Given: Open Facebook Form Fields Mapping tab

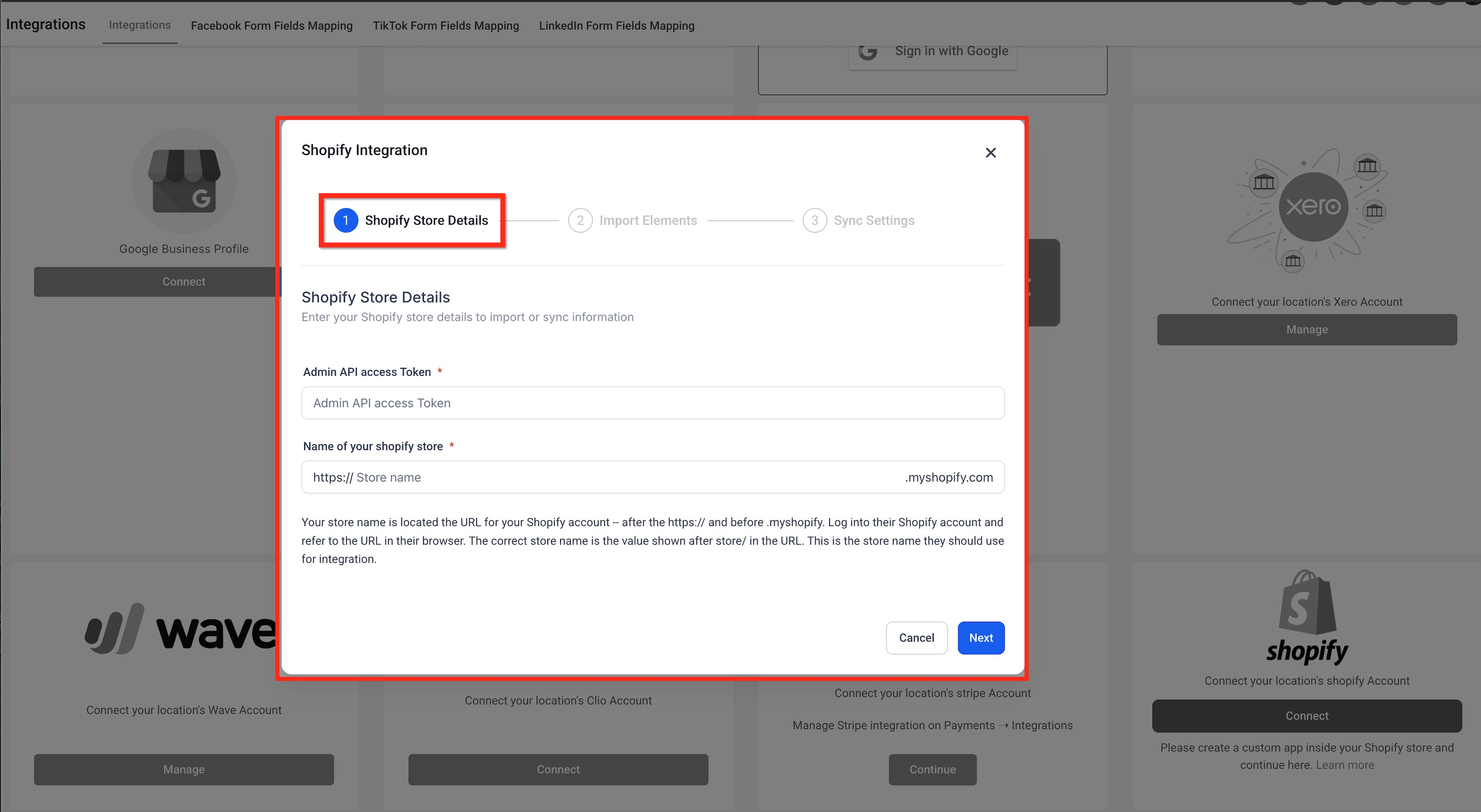Looking at the screenshot, I should [x=271, y=26].
